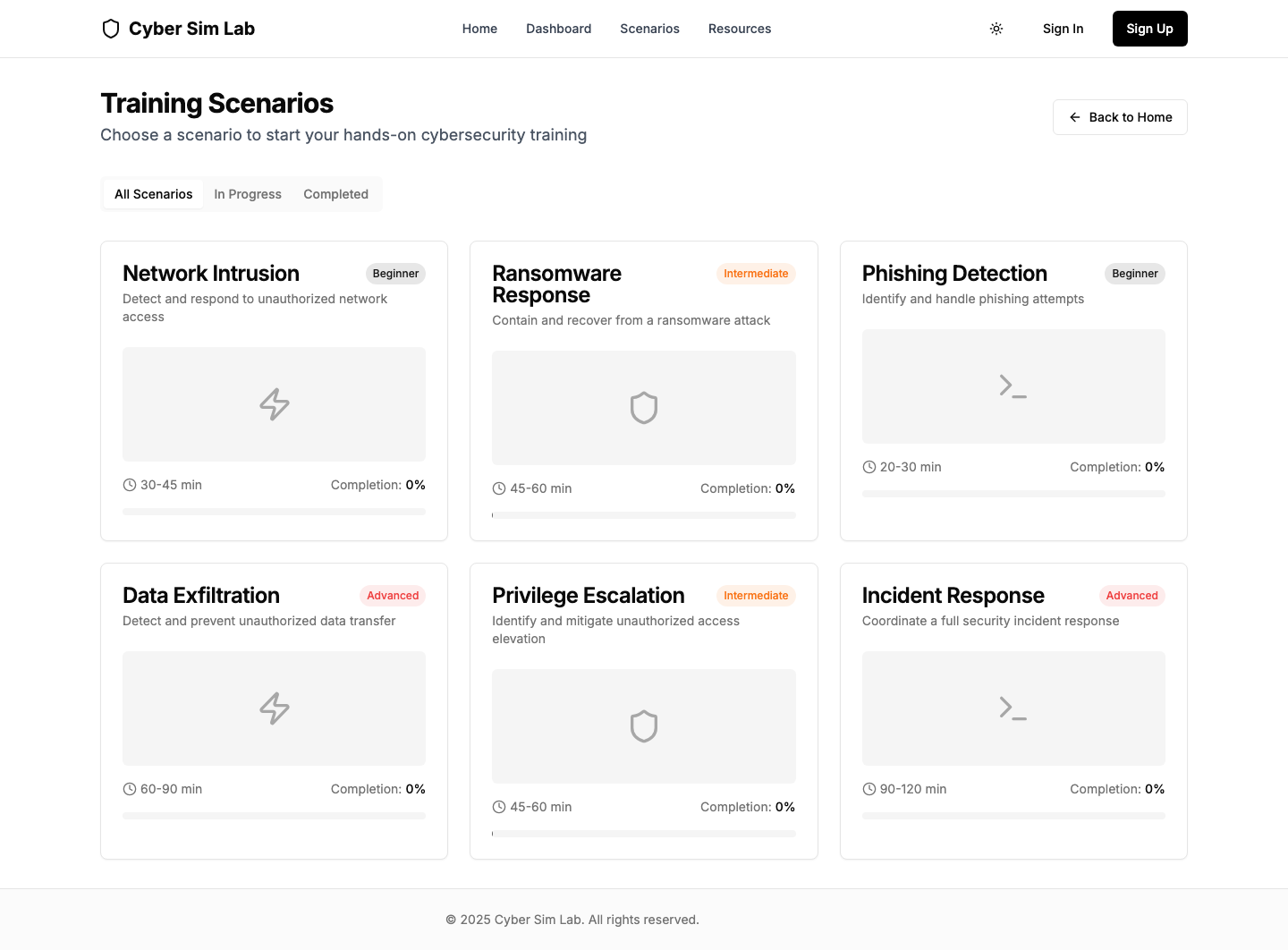Open the Privilege Escalation scenario title

click(x=589, y=596)
